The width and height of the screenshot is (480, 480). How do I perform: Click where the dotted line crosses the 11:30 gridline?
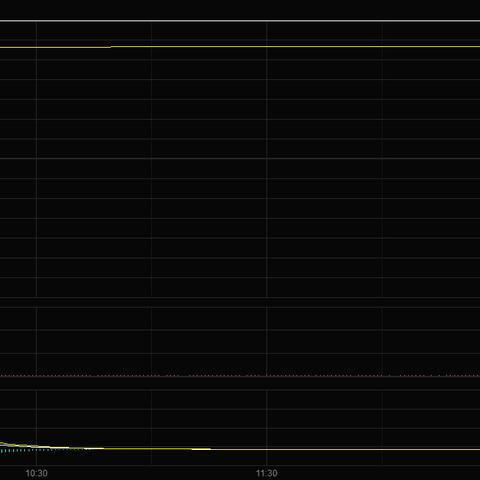click(x=267, y=376)
